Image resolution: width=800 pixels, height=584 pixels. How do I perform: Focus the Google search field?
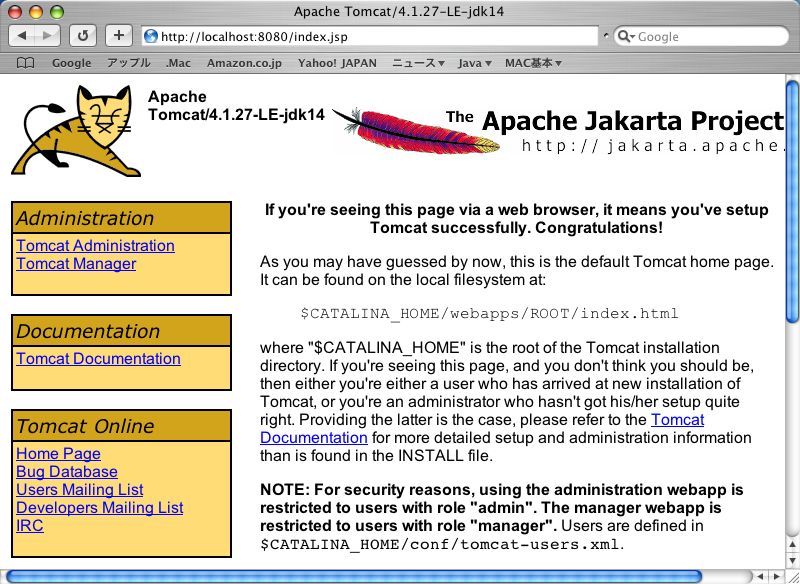point(701,36)
